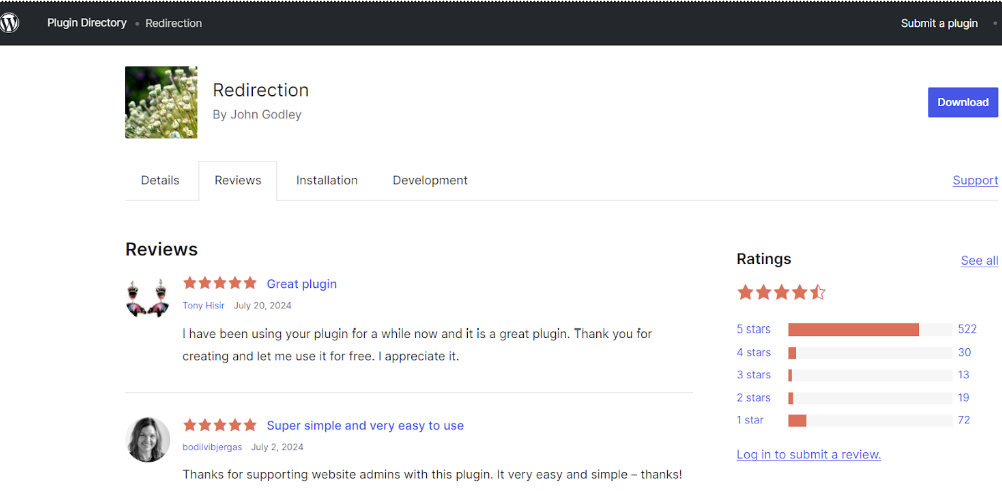The height and width of the screenshot is (491, 1002).
Task: Click the By John Godley author text
Action: point(257,115)
